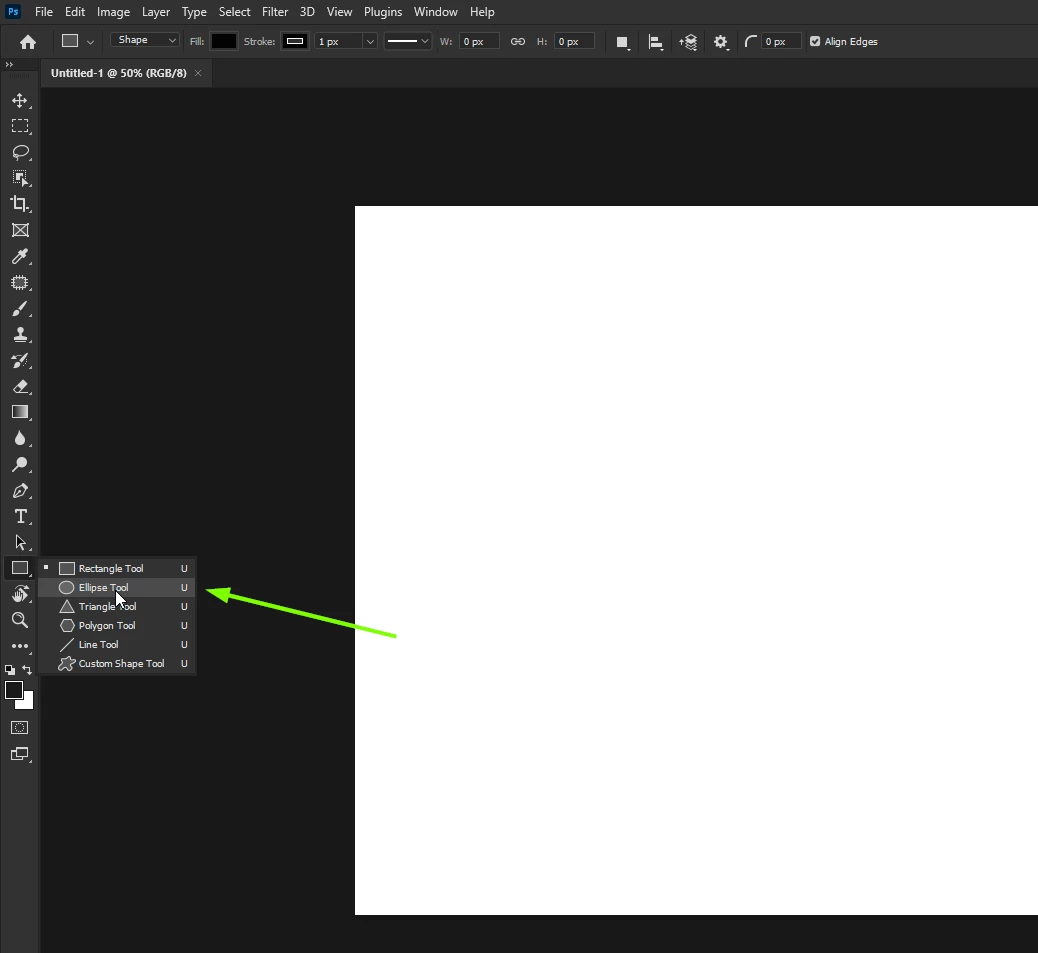Image resolution: width=1038 pixels, height=953 pixels.
Task: Open the Edit menu
Action: pyautogui.click(x=75, y=12)
